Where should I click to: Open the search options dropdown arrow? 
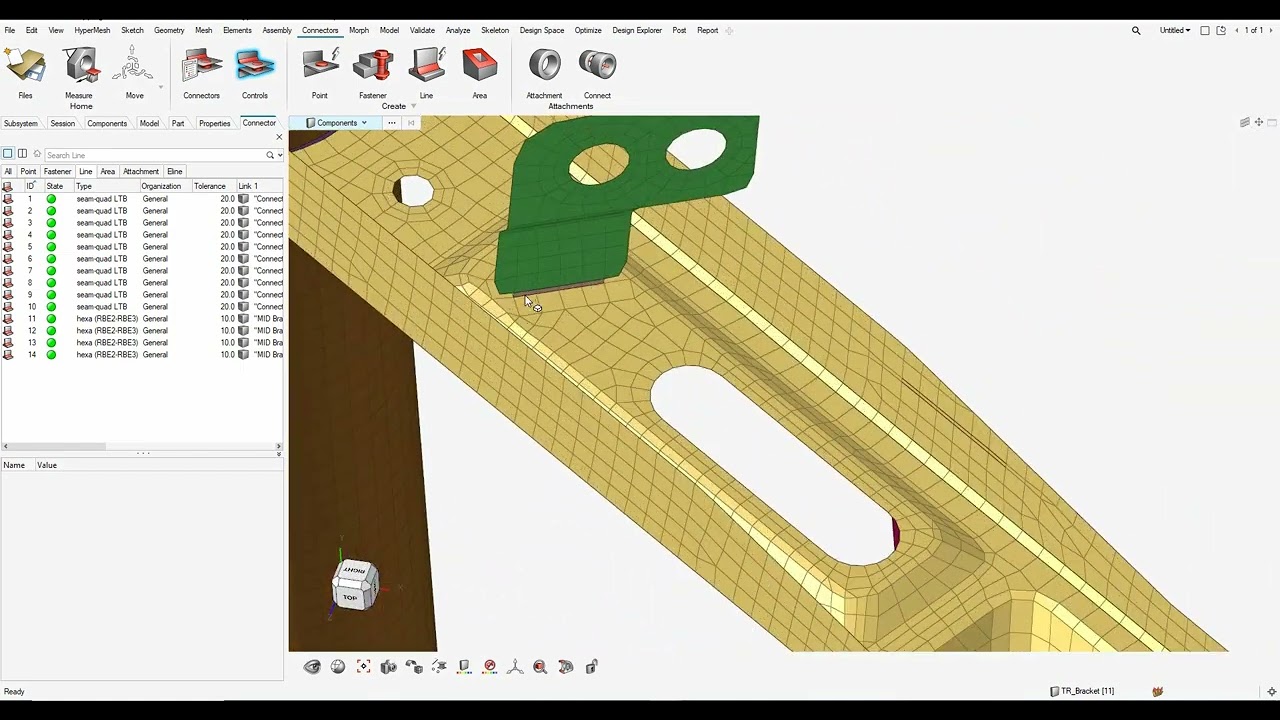(280, 155)
